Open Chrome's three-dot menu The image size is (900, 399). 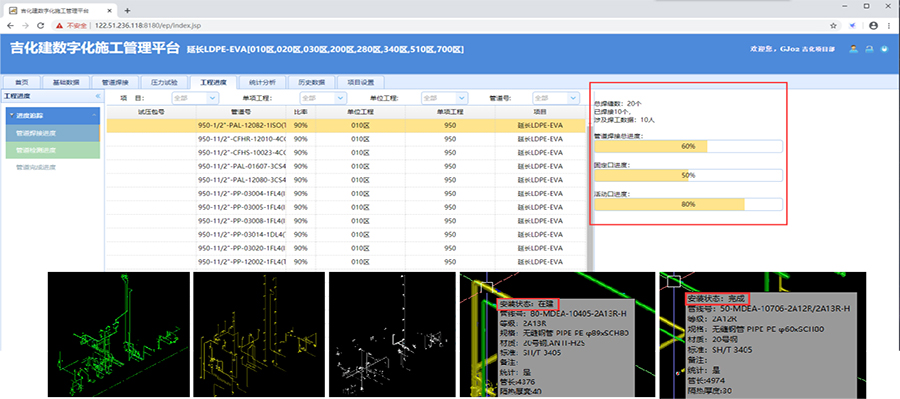click(890, 26)
